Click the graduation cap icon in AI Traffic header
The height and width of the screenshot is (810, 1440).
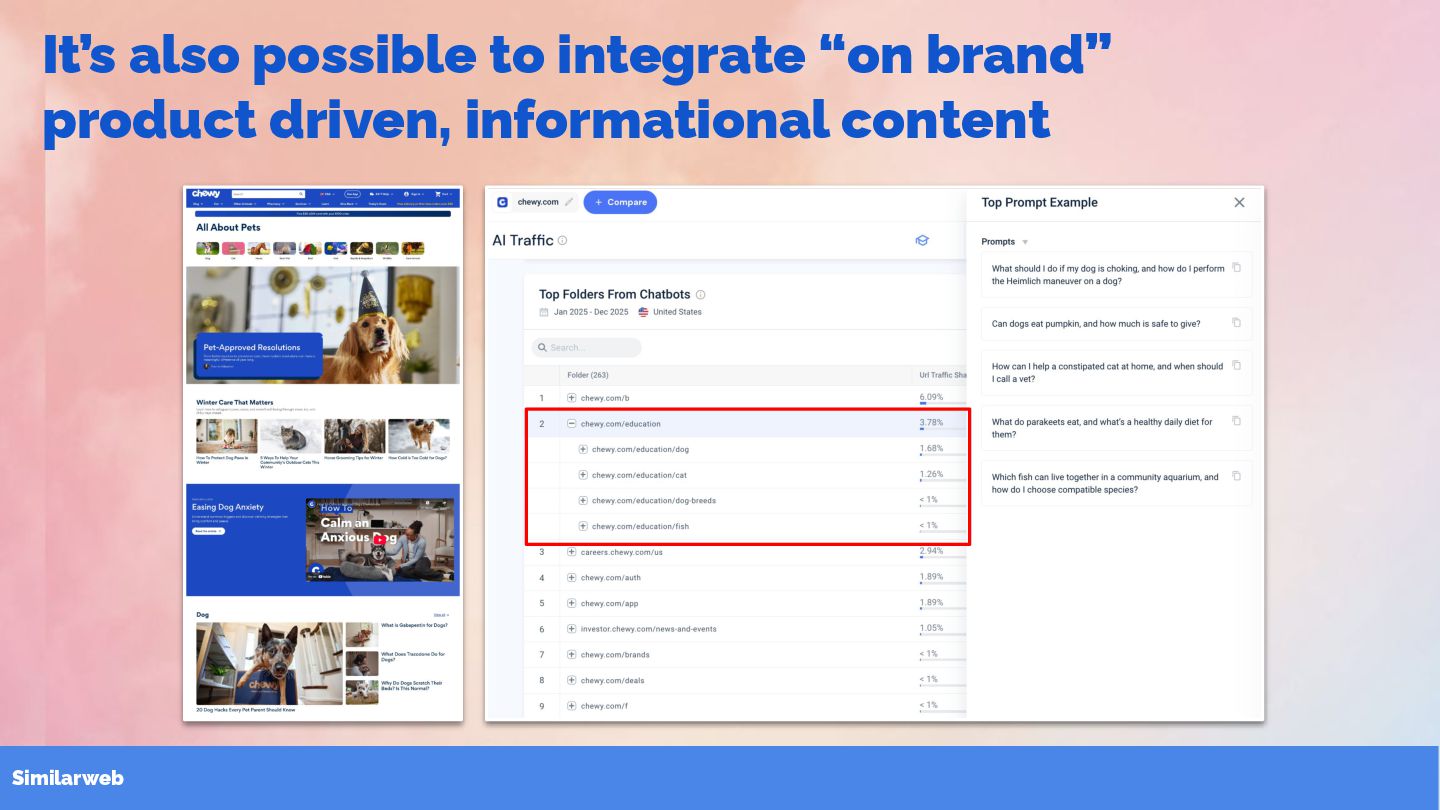(x=922, y=241)
